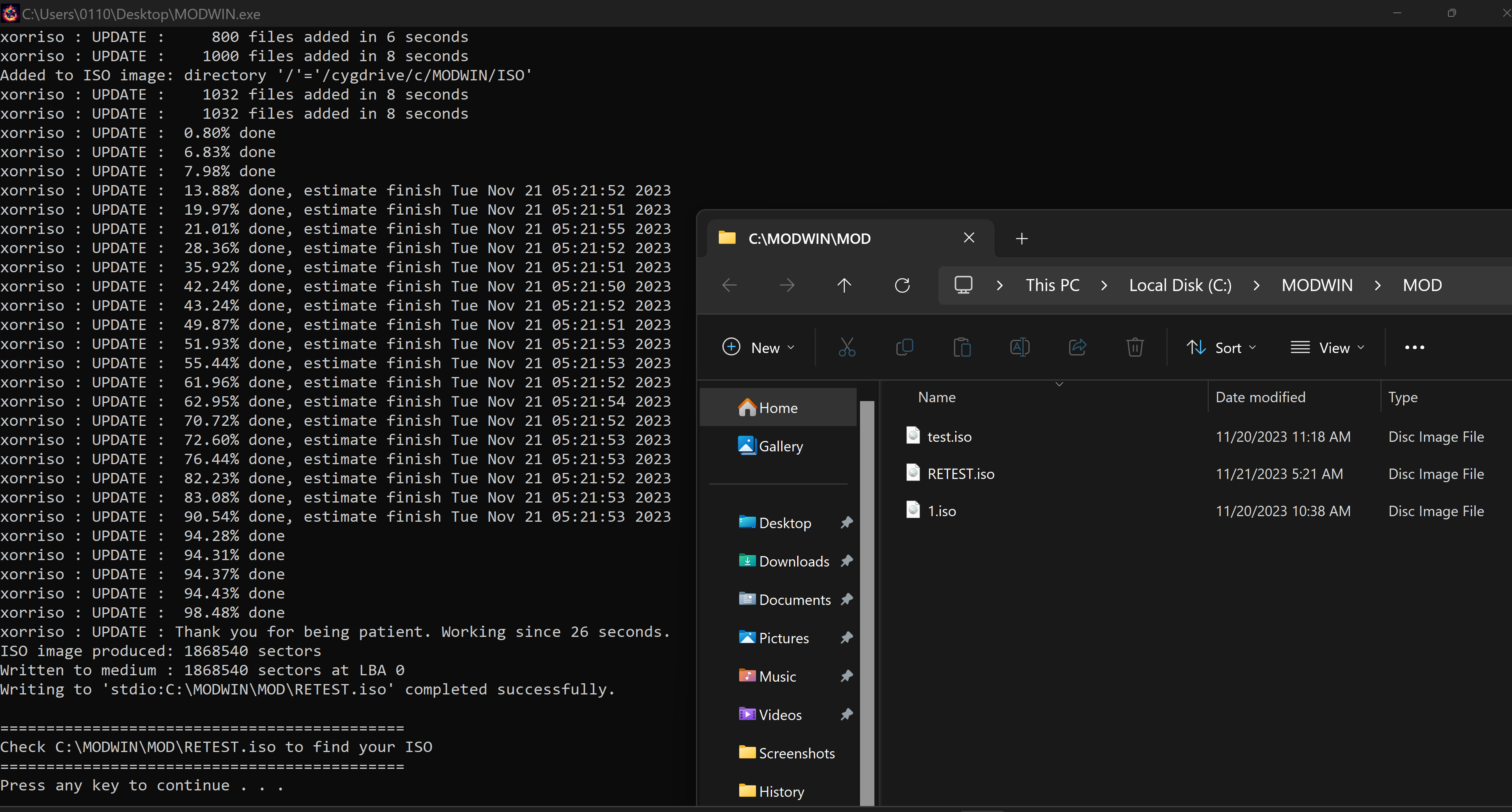Click the 1.iso disc file icon

pyautogui.click(x=913, y=509)
